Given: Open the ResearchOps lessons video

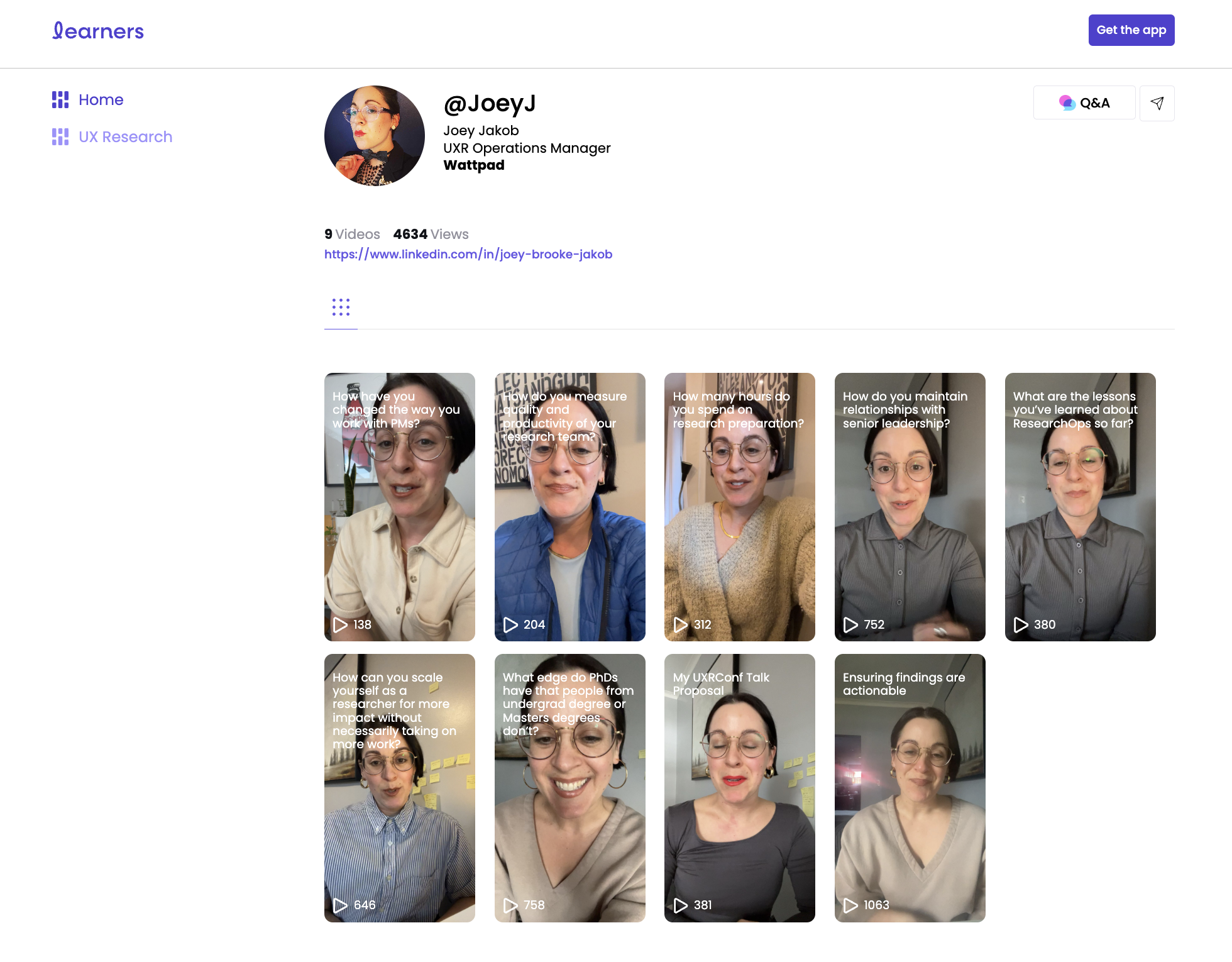Looking at the screenshot, I should coord(1081,507).
